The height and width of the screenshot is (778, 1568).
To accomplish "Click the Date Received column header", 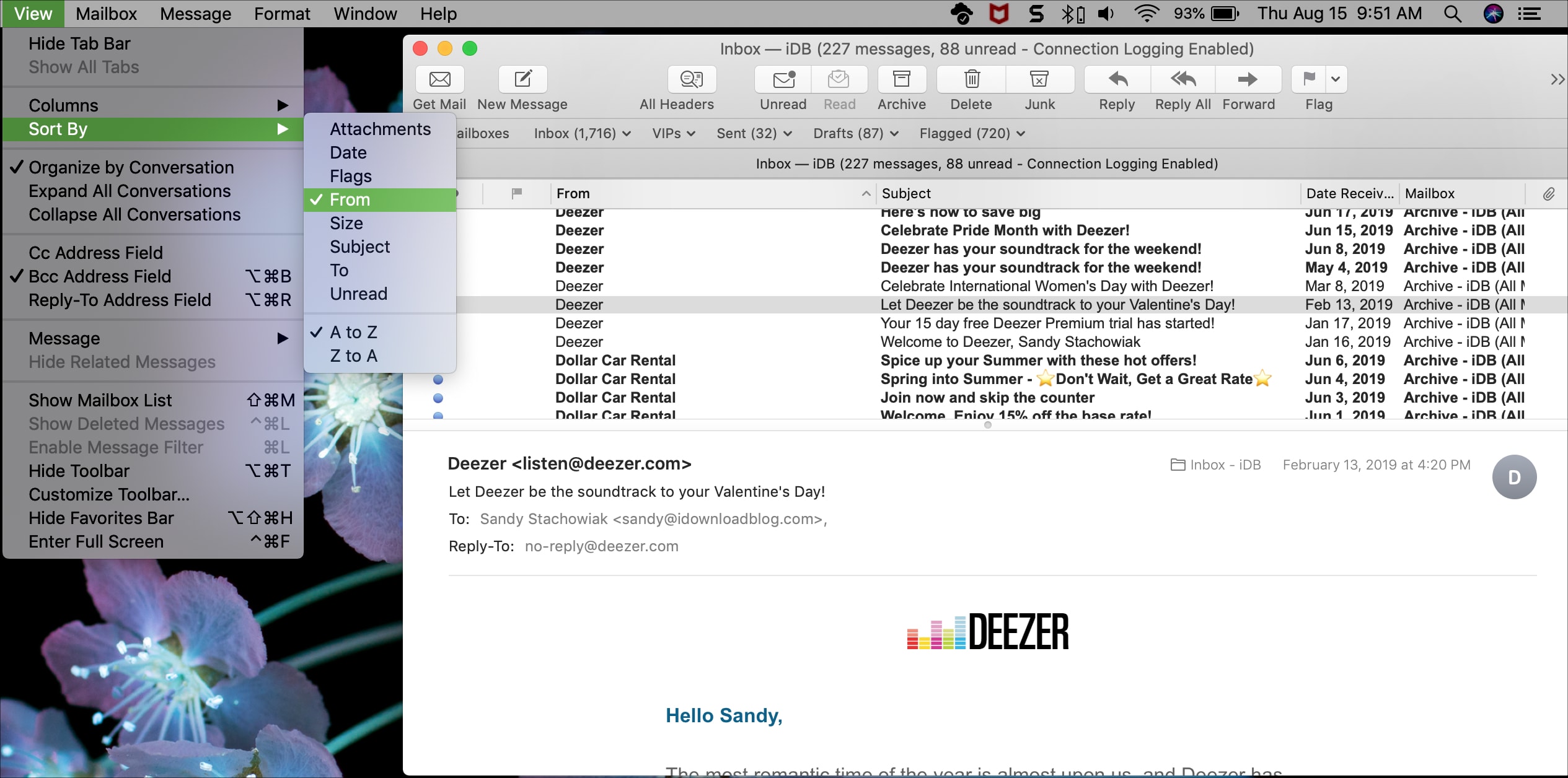I will [1349, 194].
